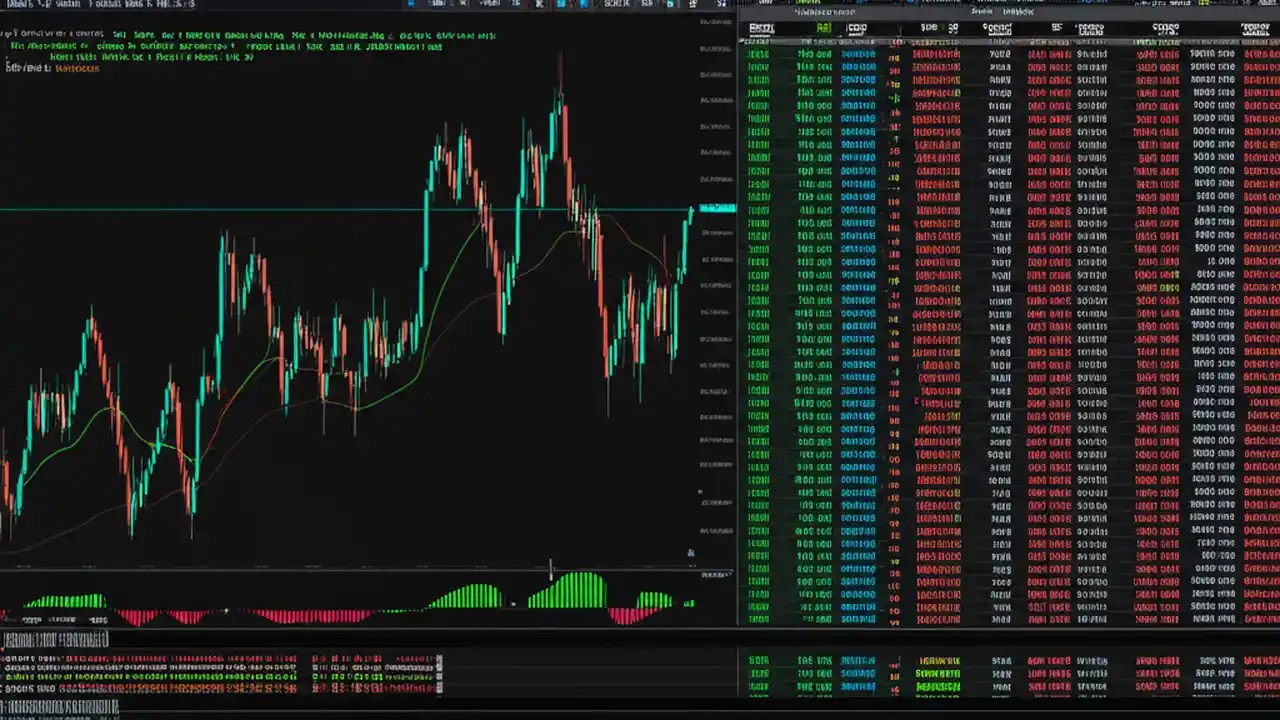Click the highlighted price label on the right axis
1280x720 pixels.
click(x=715, y=208)
